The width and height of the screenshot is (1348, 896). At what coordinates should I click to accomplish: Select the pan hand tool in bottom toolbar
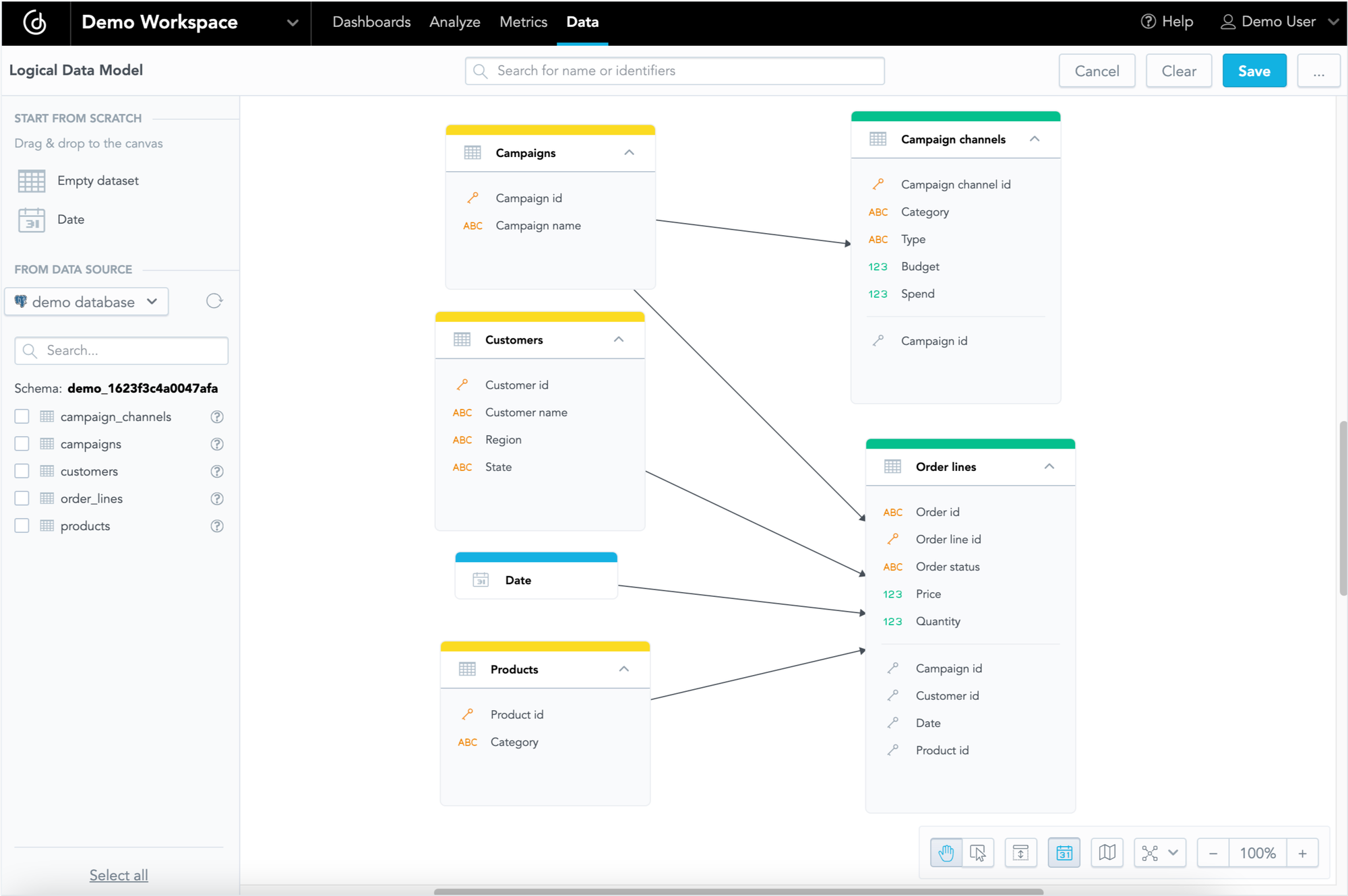tap(946, 852)
